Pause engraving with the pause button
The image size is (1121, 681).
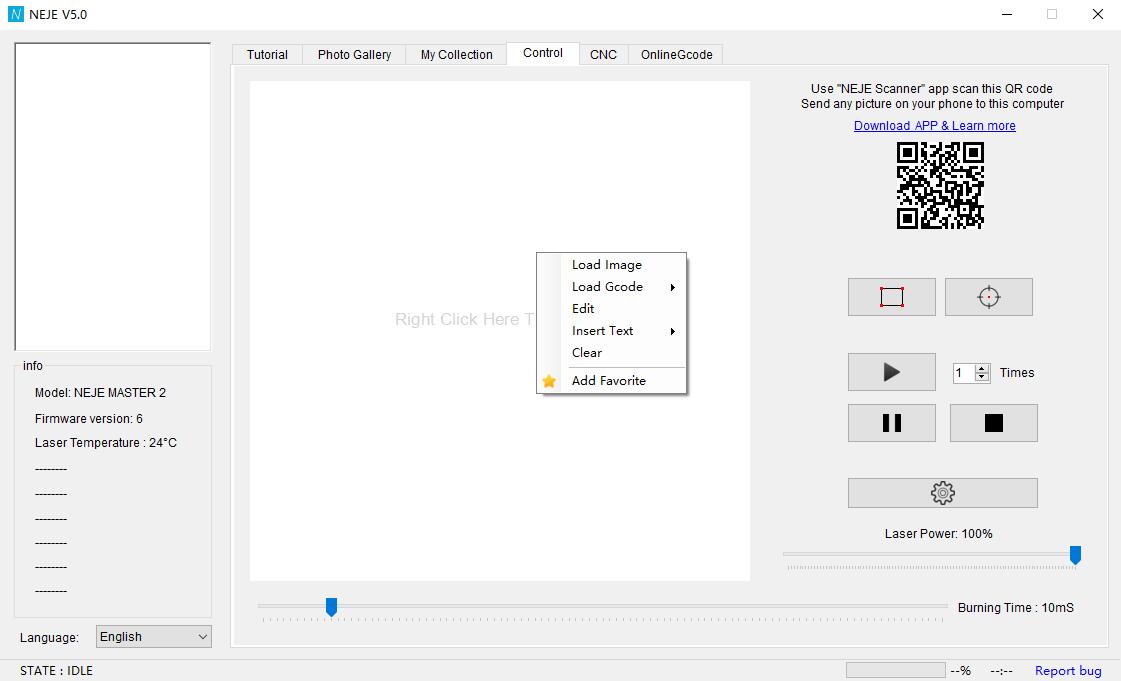point(892,423)
